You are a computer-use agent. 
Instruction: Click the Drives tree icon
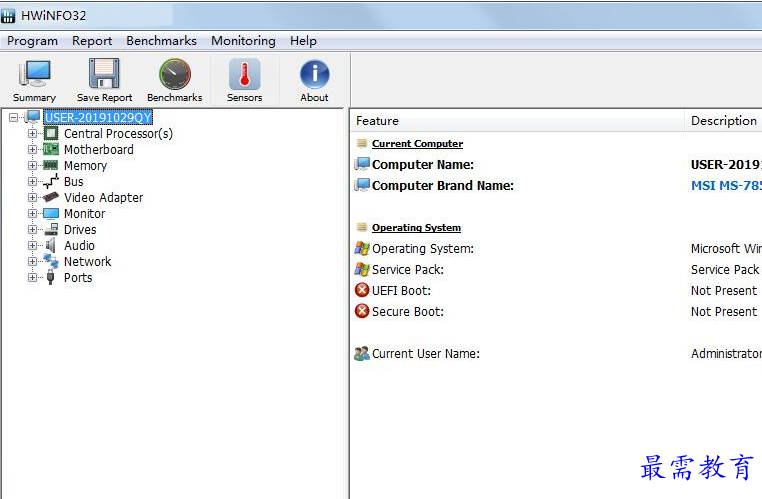coord(51,229)
